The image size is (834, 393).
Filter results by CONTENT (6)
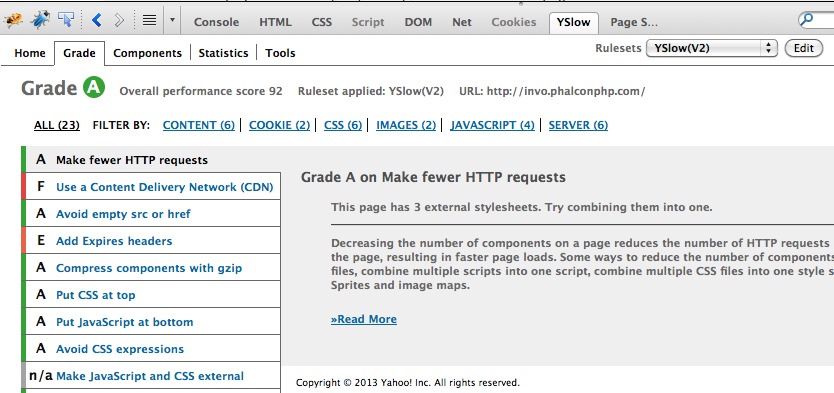(x=198, y=125)
